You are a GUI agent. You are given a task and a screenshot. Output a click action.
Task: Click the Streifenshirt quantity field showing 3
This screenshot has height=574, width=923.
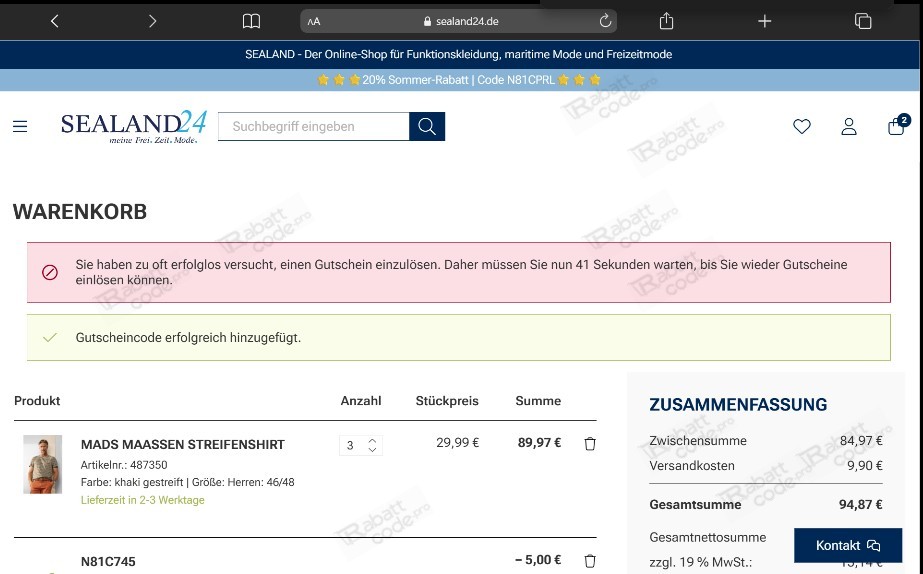[x=352, y=445]
